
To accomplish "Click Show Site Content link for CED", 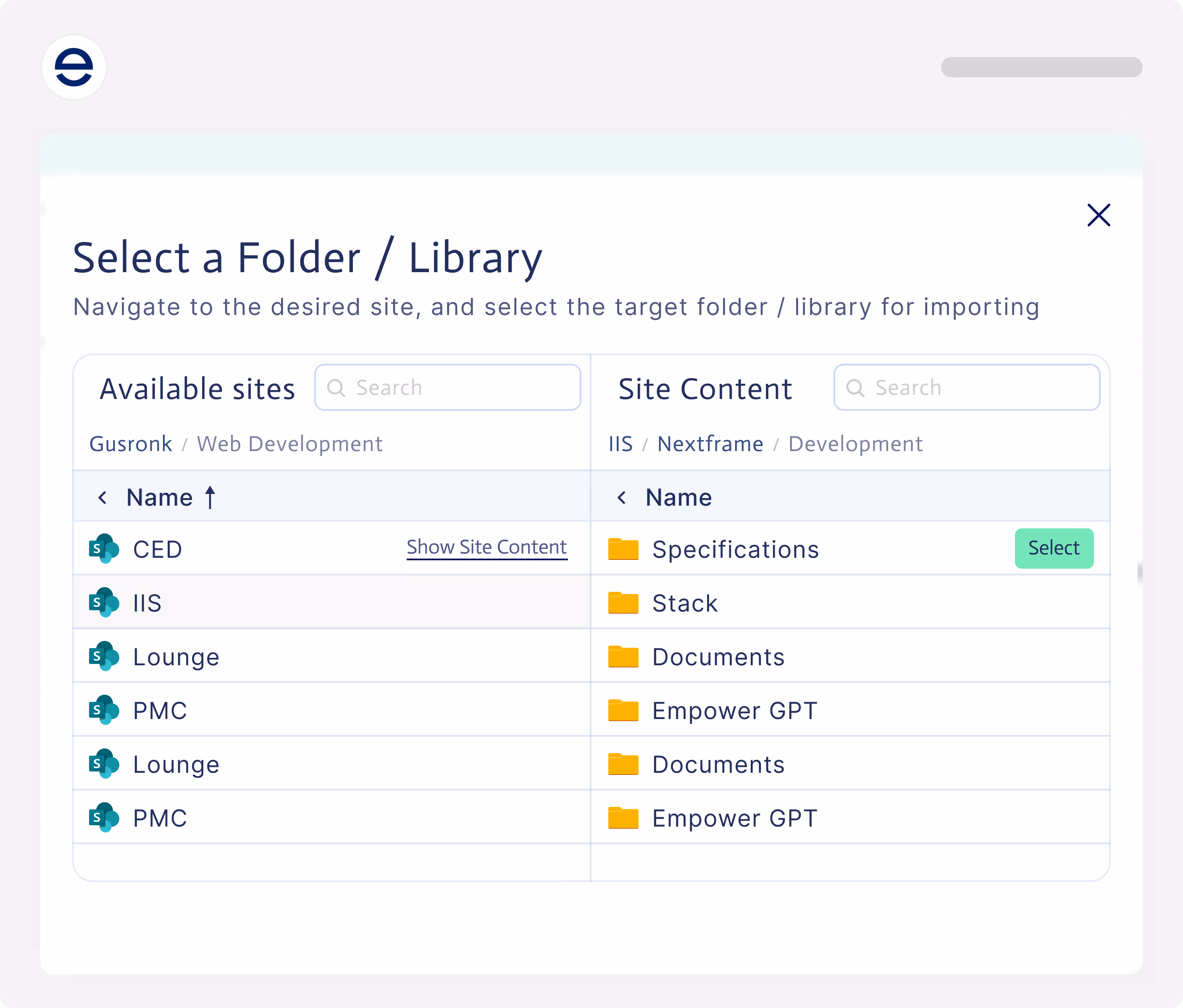I will point(486,547).
